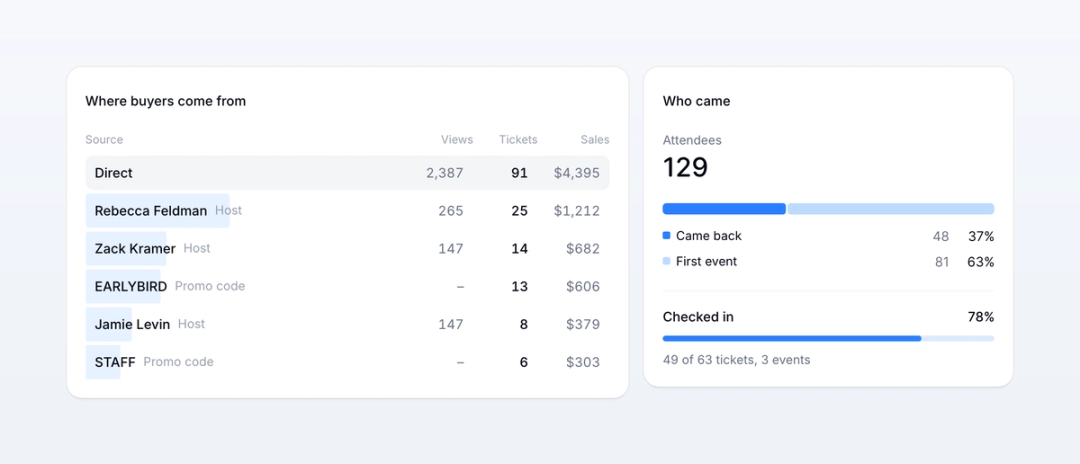
Task: Click the dark blue Came back bar segment
Action: point(724,209)
